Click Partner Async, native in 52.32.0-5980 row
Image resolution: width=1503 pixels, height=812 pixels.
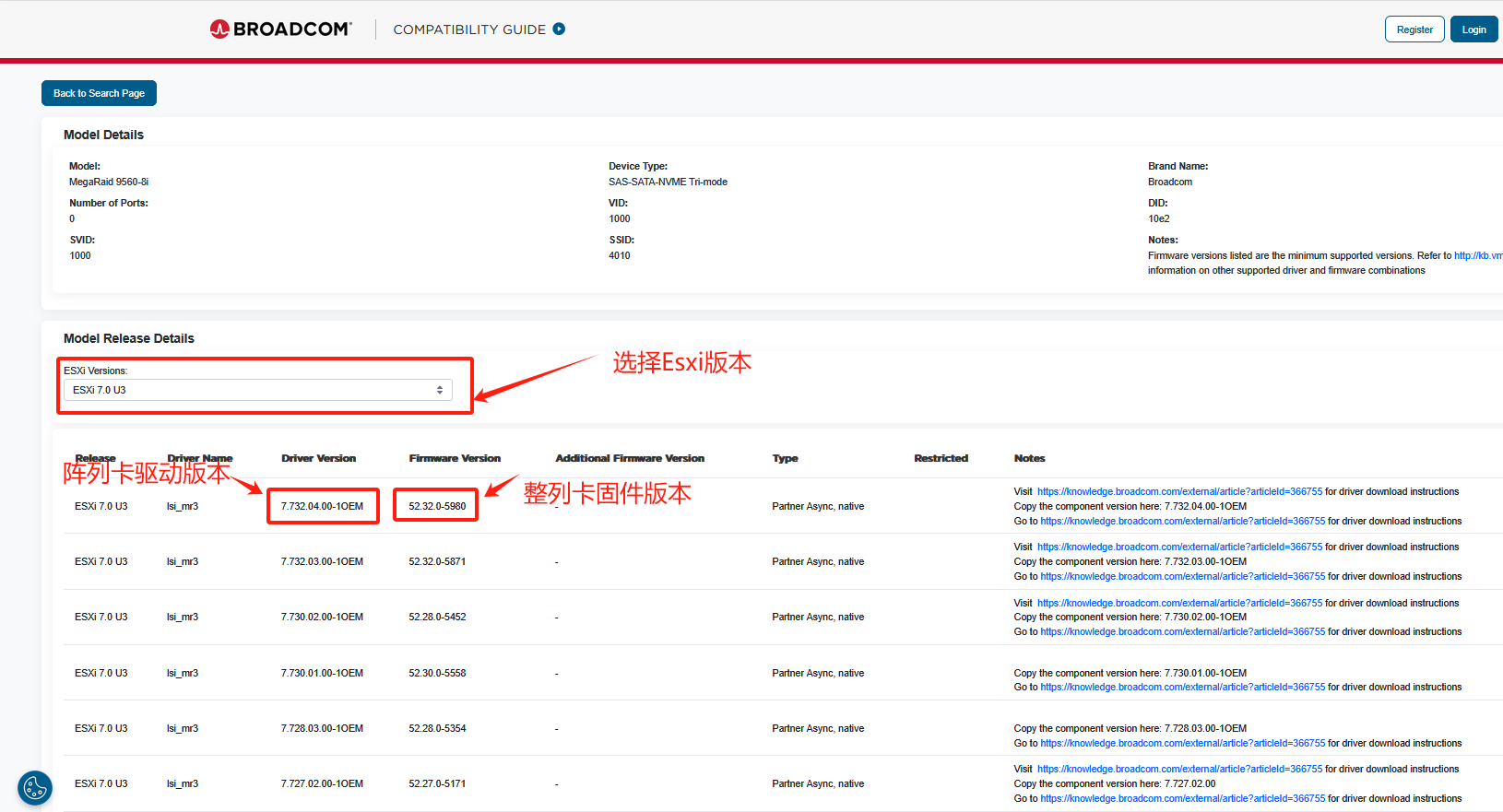pos(818,507)
